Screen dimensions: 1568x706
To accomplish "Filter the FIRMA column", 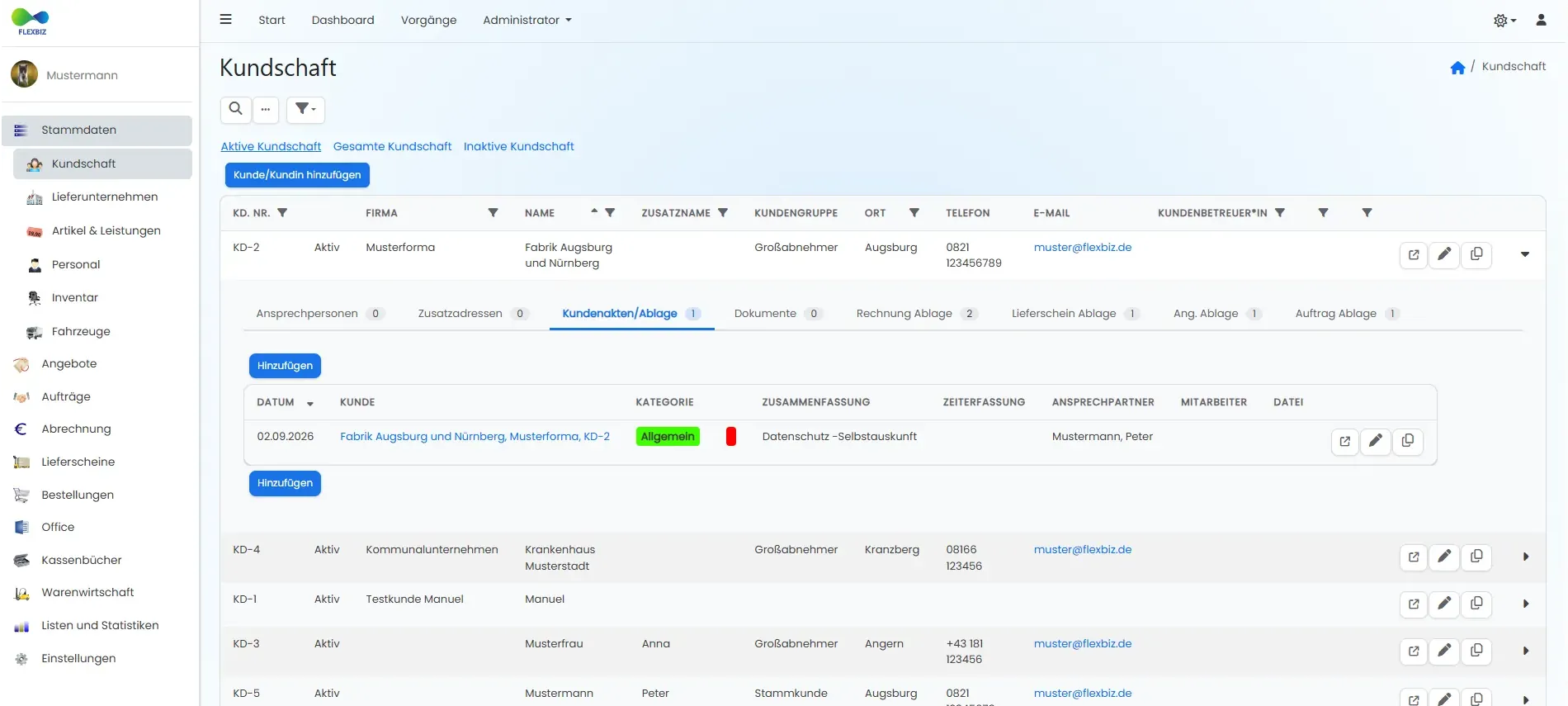I will point(493,213).
